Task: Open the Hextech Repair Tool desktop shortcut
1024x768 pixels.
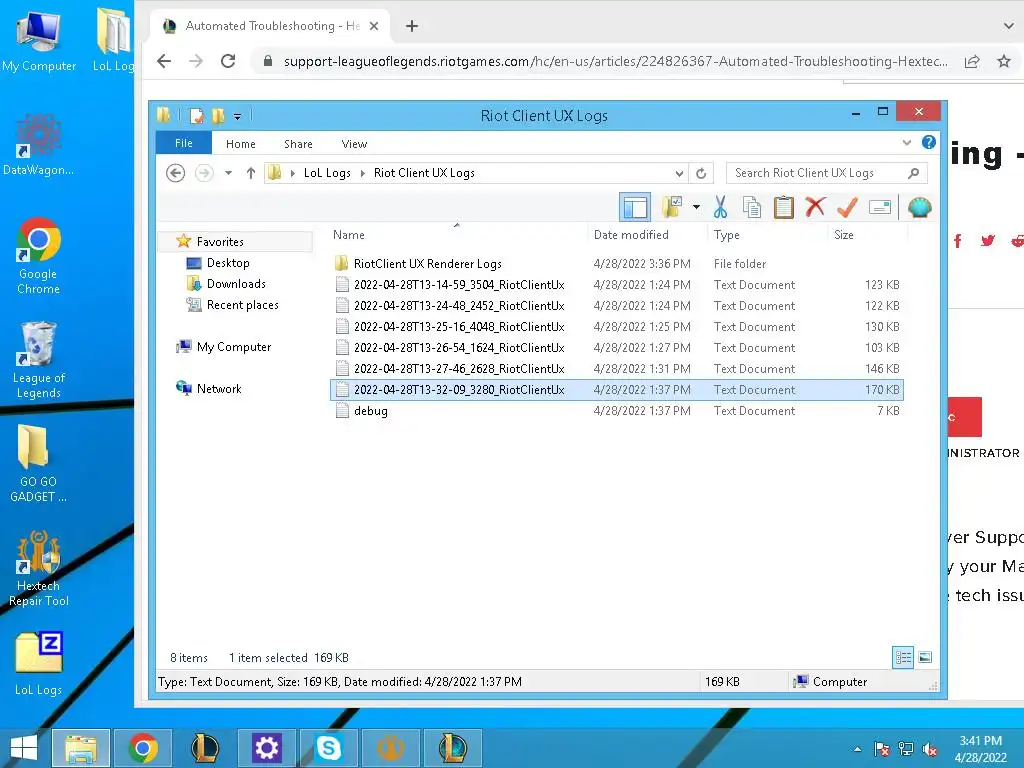Action: pos(39,569)
